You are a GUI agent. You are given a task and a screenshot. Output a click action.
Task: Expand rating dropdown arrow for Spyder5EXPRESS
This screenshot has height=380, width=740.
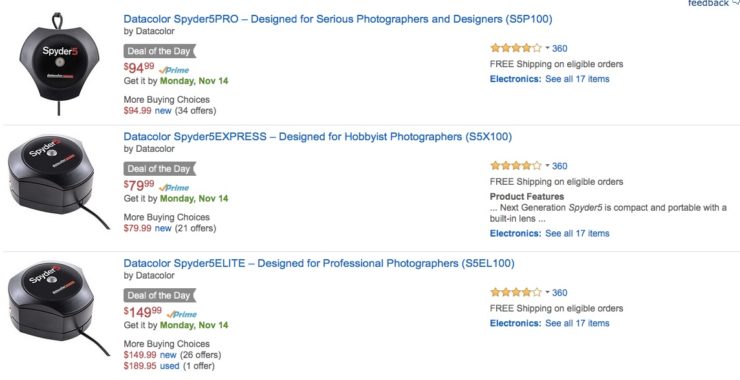[x=547, y=166]
